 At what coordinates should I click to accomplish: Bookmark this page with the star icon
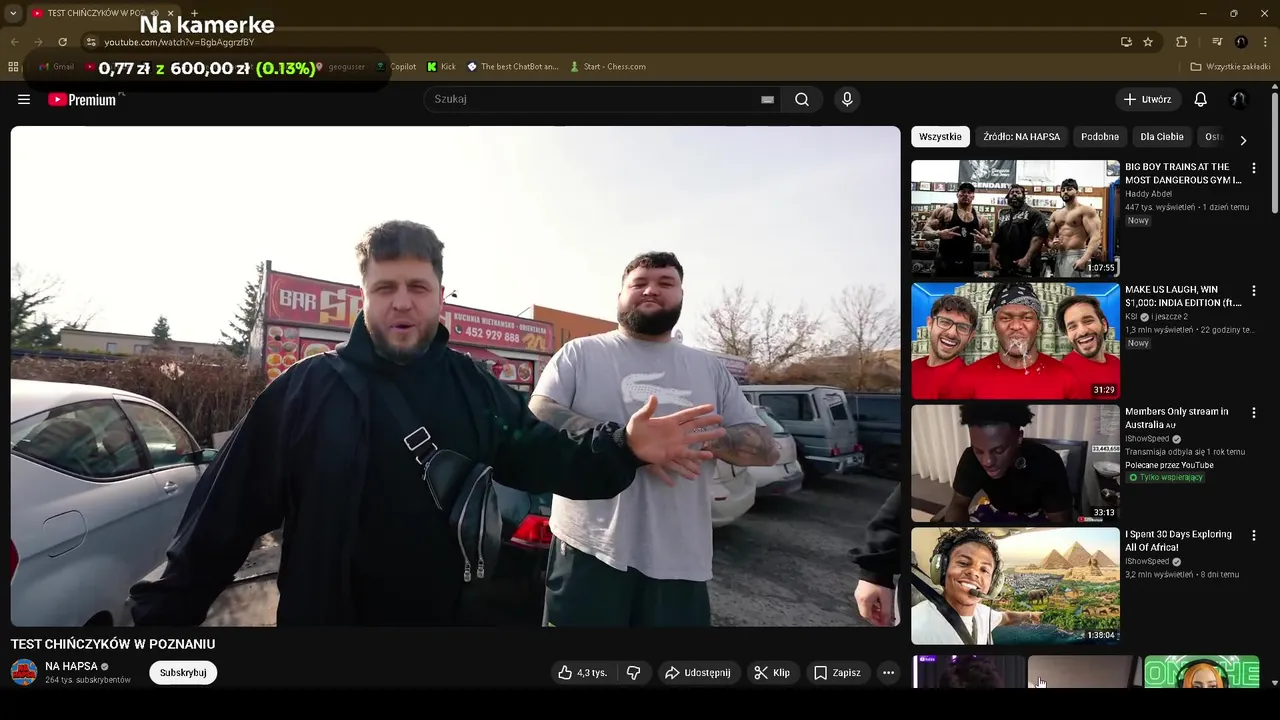(1148, 42)
